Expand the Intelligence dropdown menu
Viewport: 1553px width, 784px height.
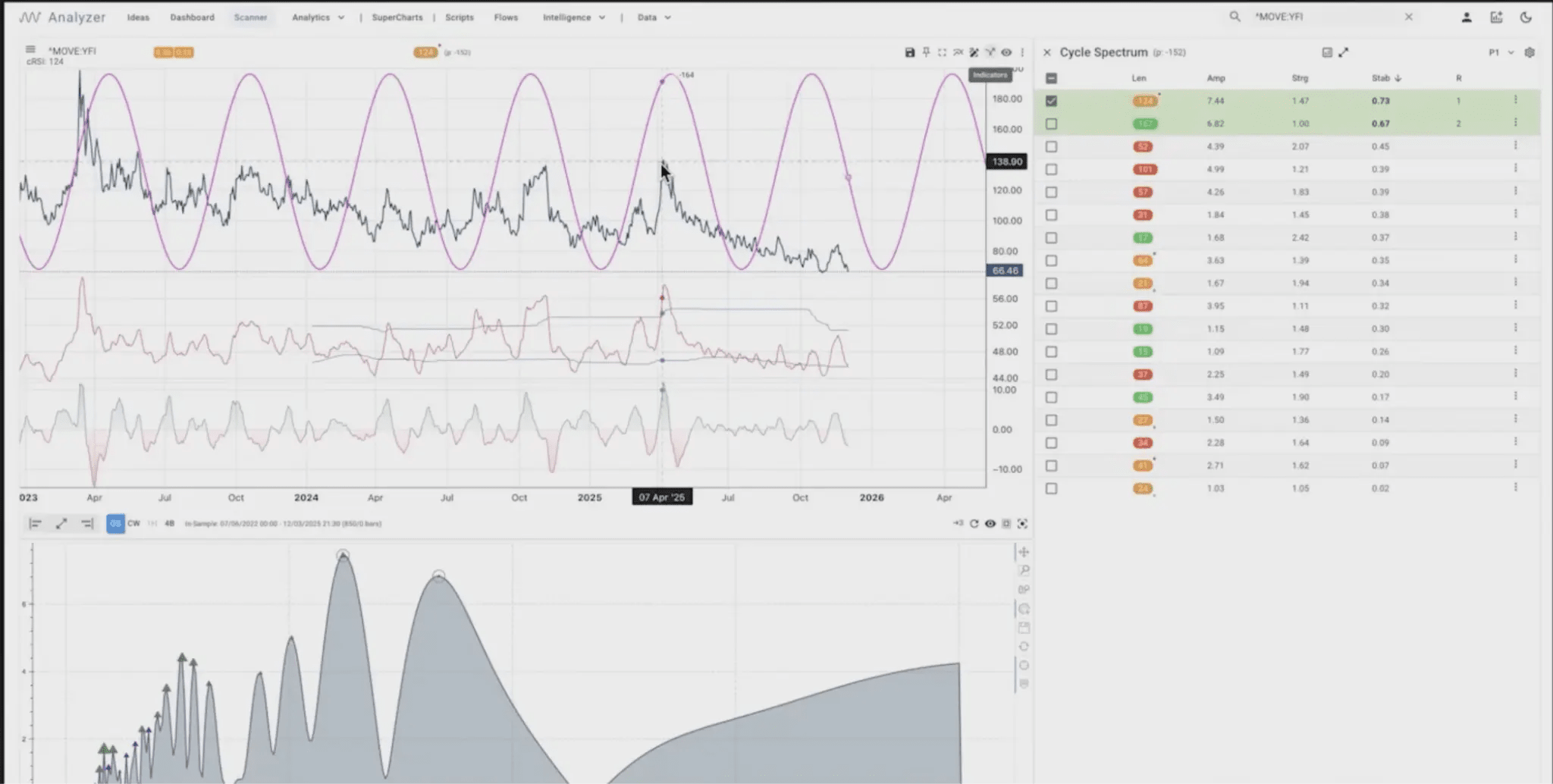point(574,17)
